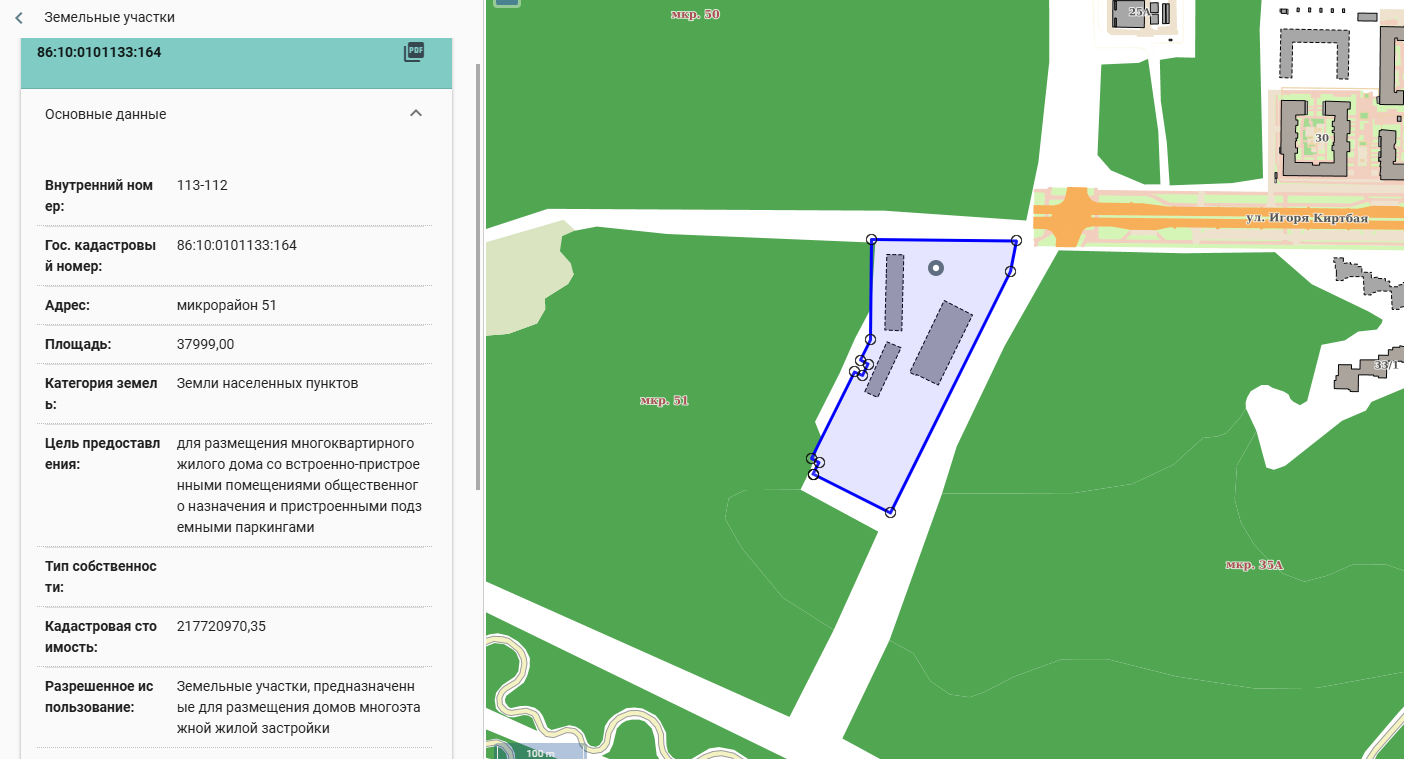The width and height of the screenshot is (1404, 759).
Task: Click the Земельные участки panel title
Action: click(109, 18)
